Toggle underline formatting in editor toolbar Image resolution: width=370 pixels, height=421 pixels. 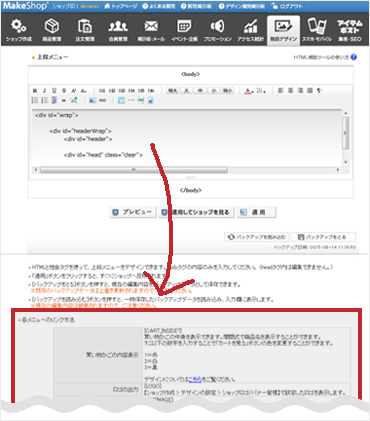pyautogui.click(x=54, y=91)
